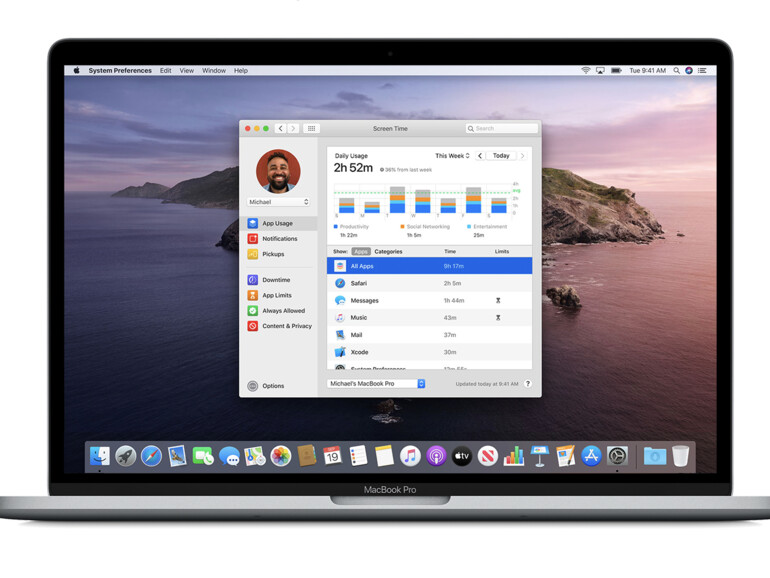Select the All Apps row
The width and height of the screenshot is (770, 578).
(429, 266)
